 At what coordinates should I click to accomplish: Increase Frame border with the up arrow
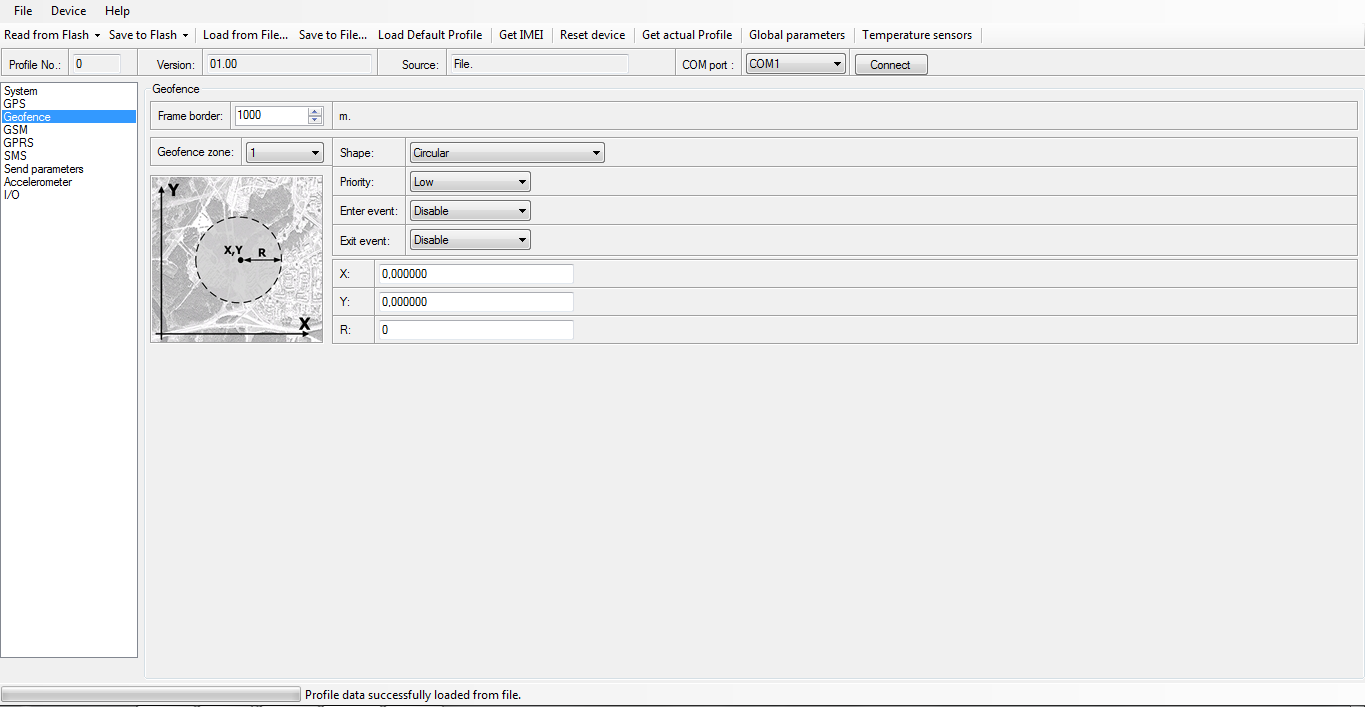(x=315, y=111)
